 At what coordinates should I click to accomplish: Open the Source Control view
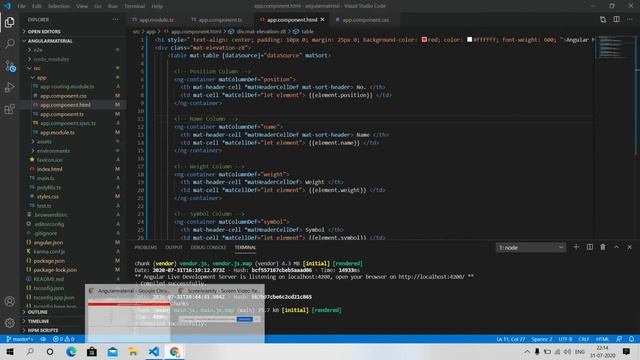click(x=9, y=66)
